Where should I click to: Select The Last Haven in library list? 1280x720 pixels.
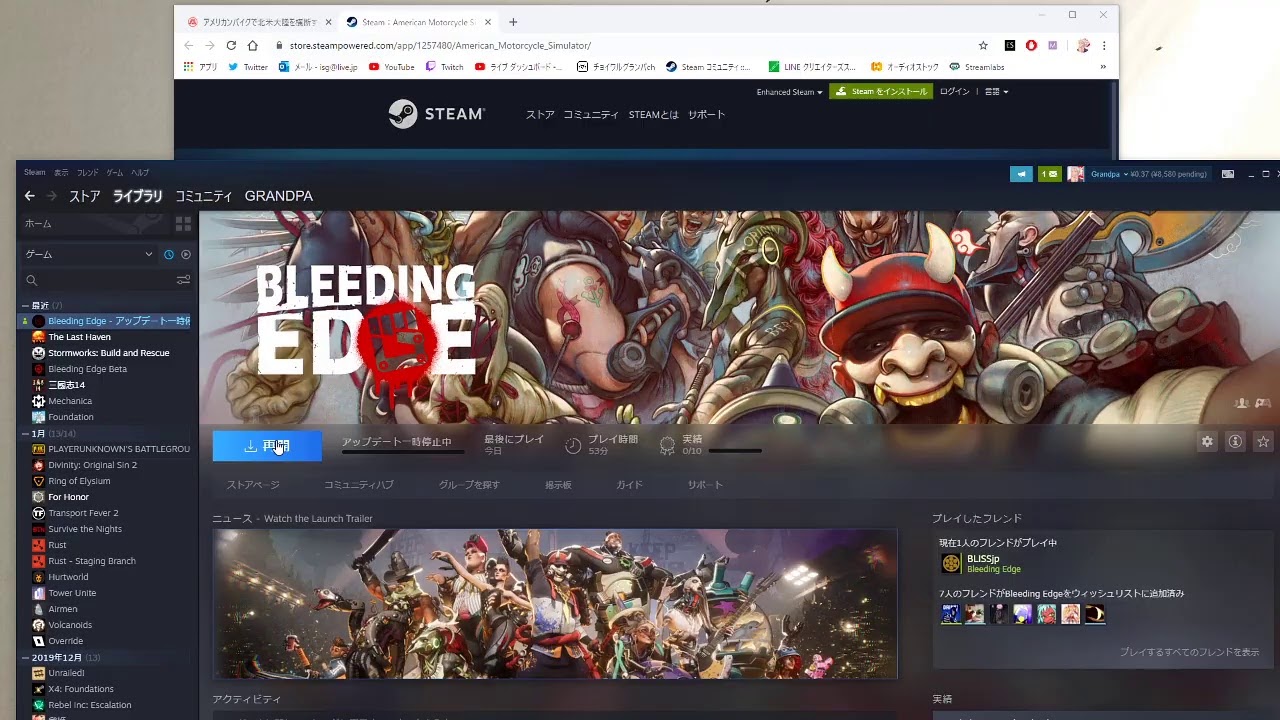click(x=79, y=337)
